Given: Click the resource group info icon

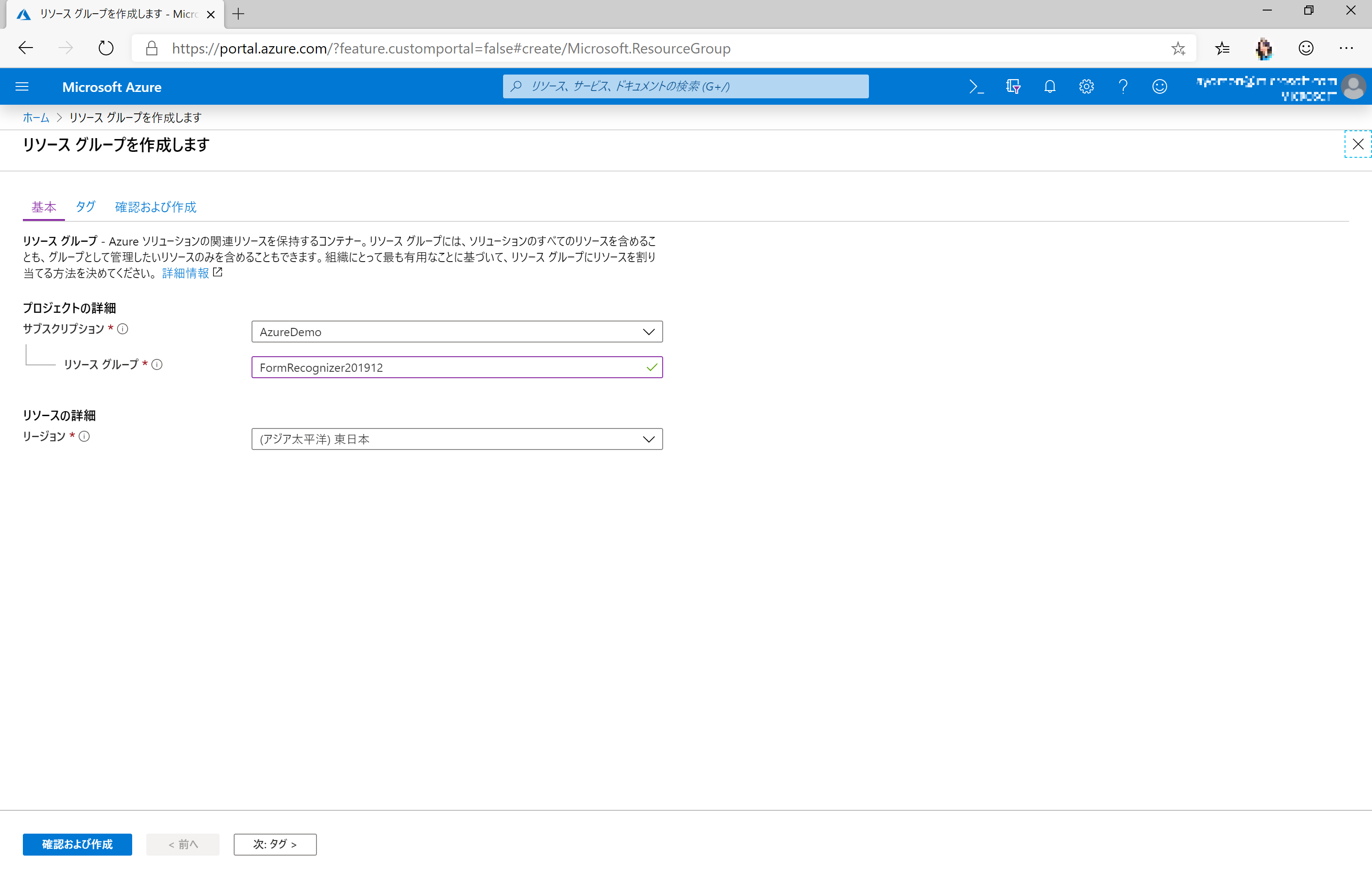Looking at the screenshot, I should point(157,365).
